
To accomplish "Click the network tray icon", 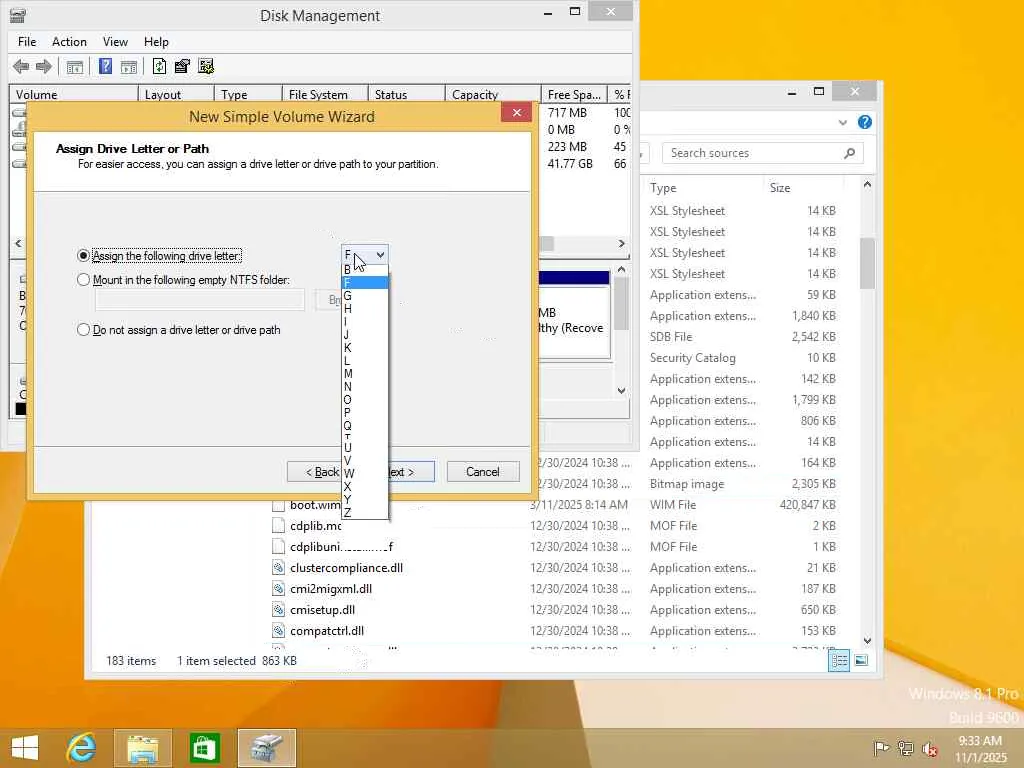I will click(905, 748).
